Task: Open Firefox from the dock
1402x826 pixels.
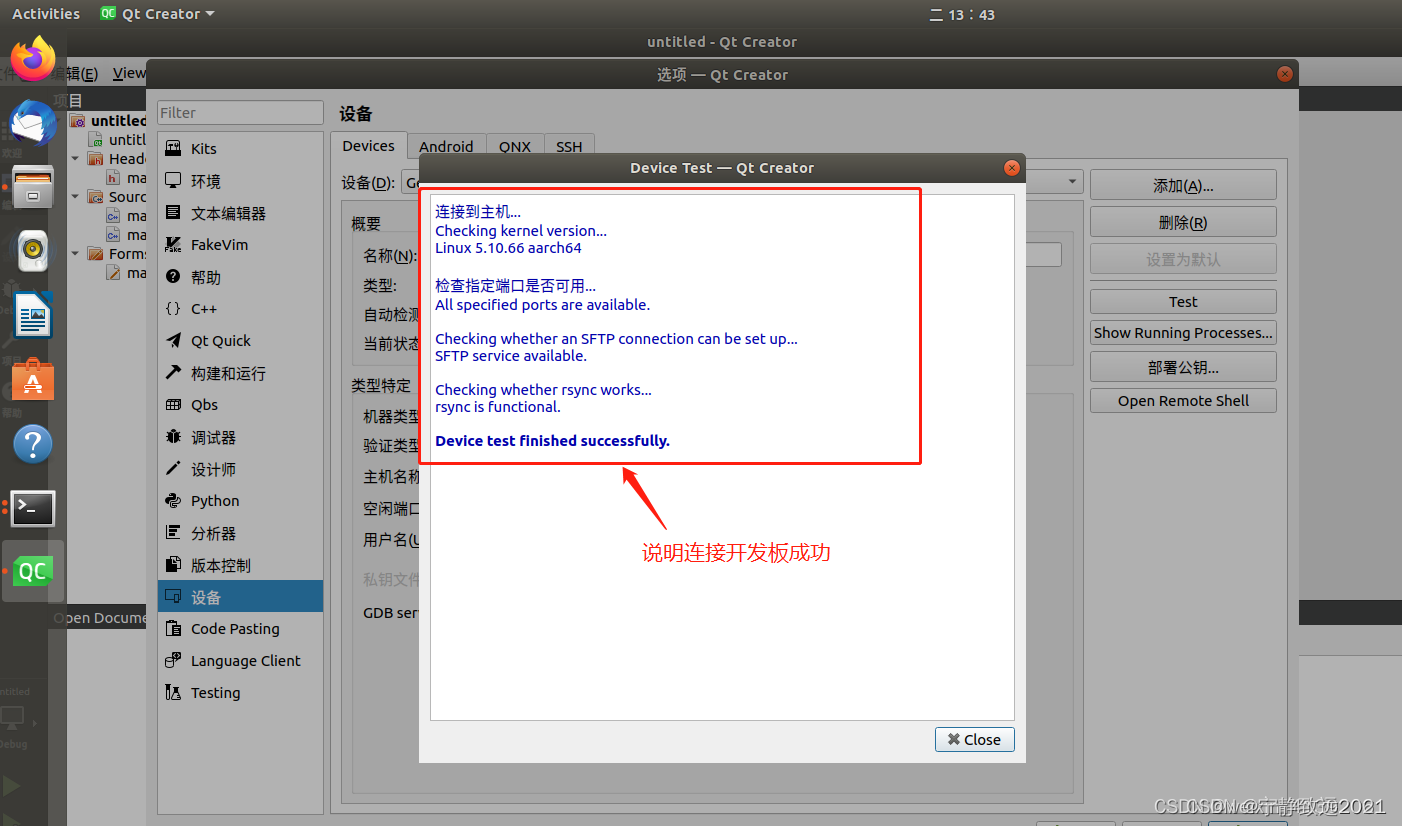Action: [x=33, y=58]
